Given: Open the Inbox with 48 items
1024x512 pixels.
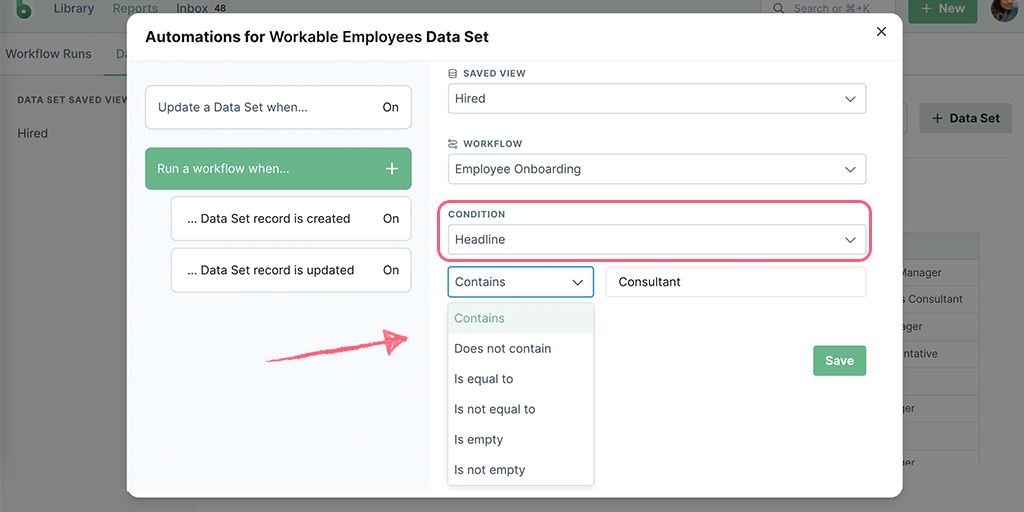Looking at the screenshot, I should pyautogui.click(x=201, y=8).
